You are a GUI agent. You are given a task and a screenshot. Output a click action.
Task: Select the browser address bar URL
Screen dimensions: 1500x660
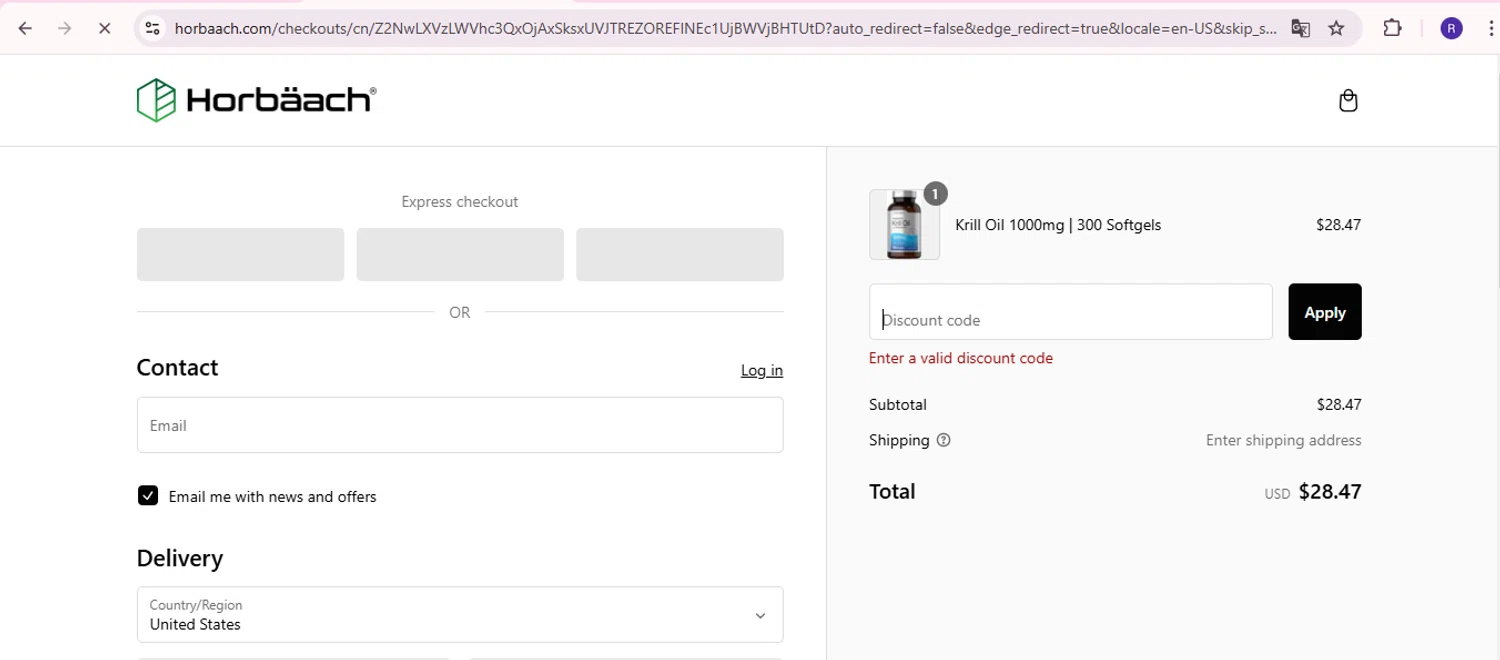pyautogui.click(x=725, y=28)
